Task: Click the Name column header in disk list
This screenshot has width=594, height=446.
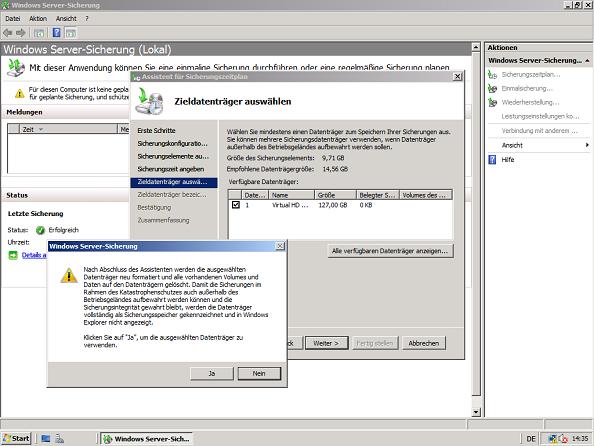Action: tap(291, 195)
